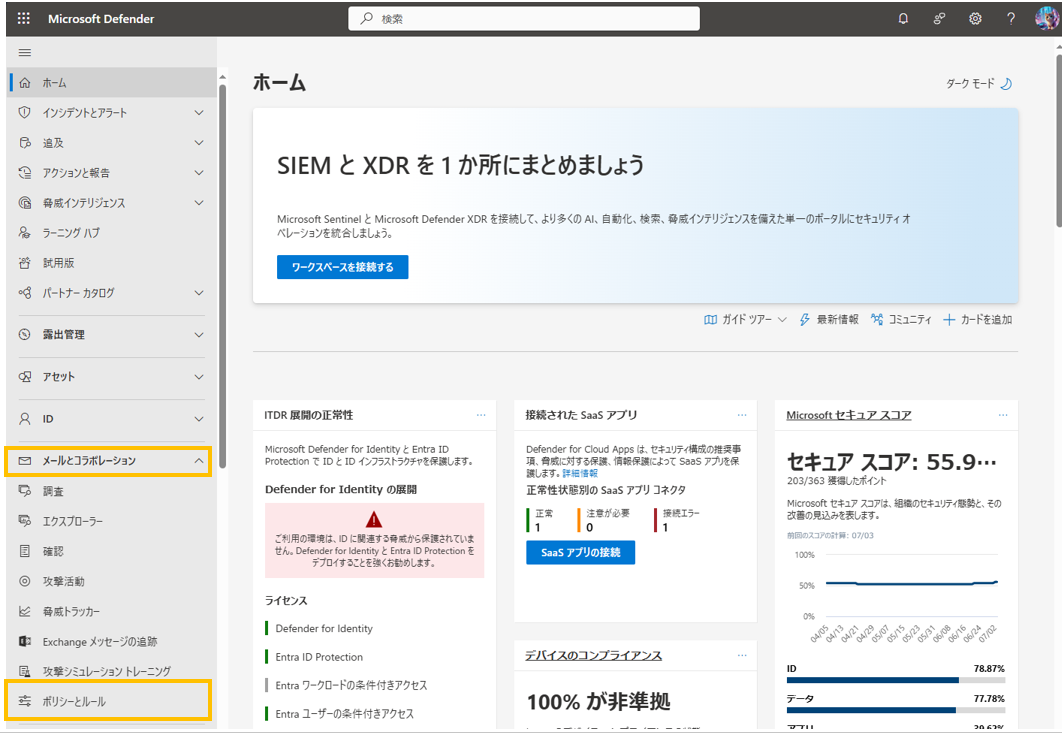
Task: Click the 脅威トラッカー chart icon
Action: tap(25, 611)
